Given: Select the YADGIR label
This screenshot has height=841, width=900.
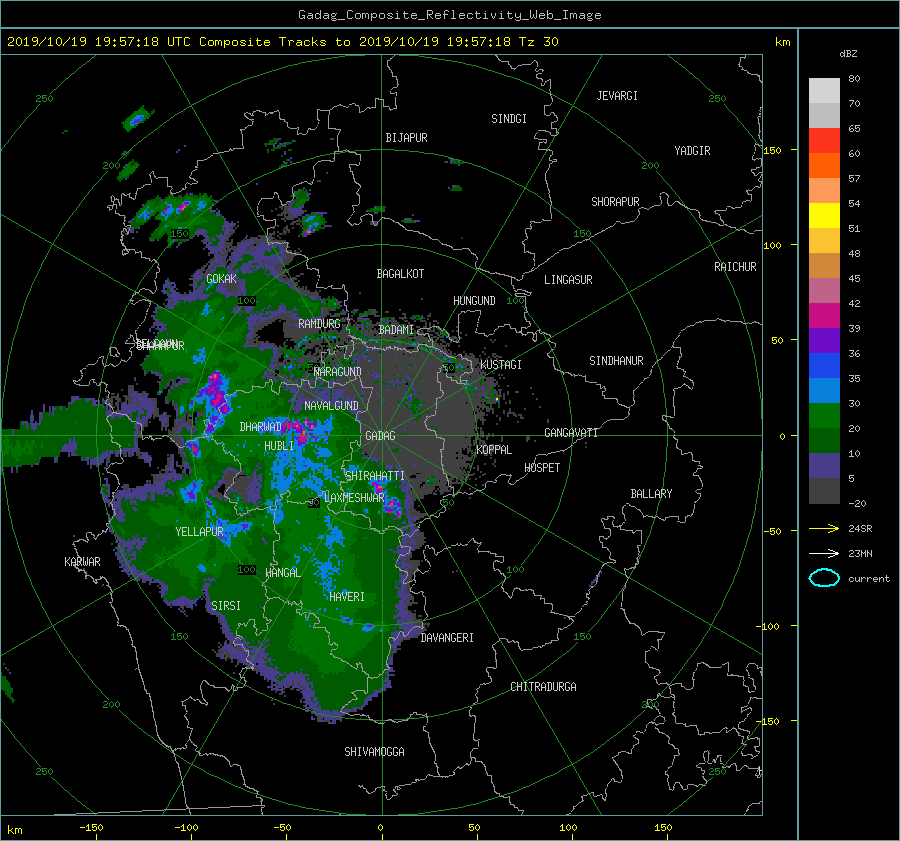Looking at the screenshot, I should (x=692, y=151).
